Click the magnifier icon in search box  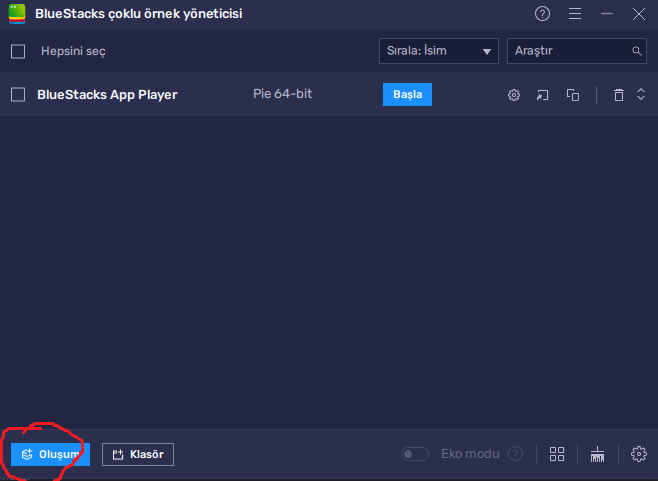click(637, 51)
